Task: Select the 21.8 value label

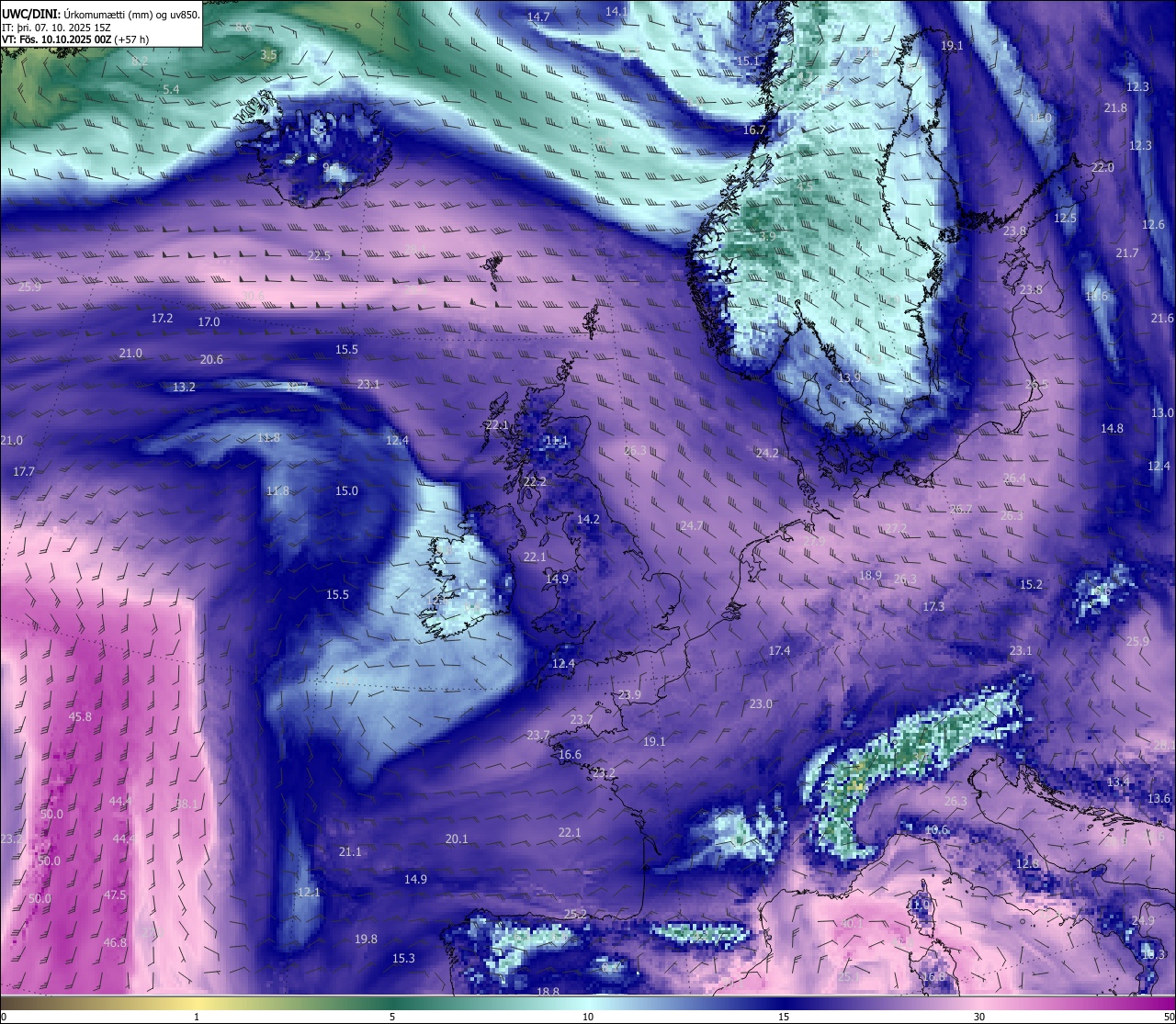Action: click(x=1115, y=107)
